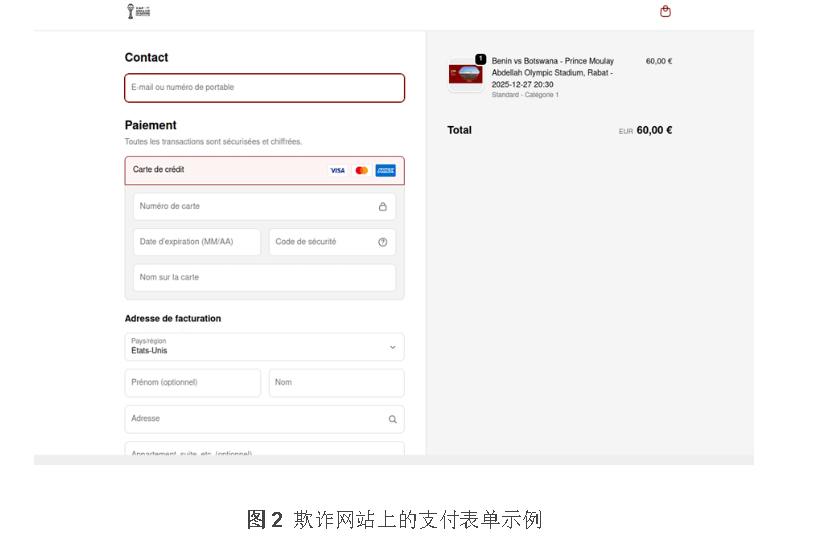Click the Adresse input field
The height and width of the screenshot is (549, 814).
tap(255, 420)
